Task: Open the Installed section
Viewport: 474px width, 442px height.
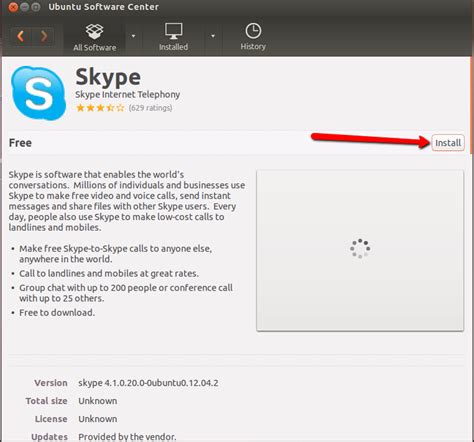Action: coord(173,37)
